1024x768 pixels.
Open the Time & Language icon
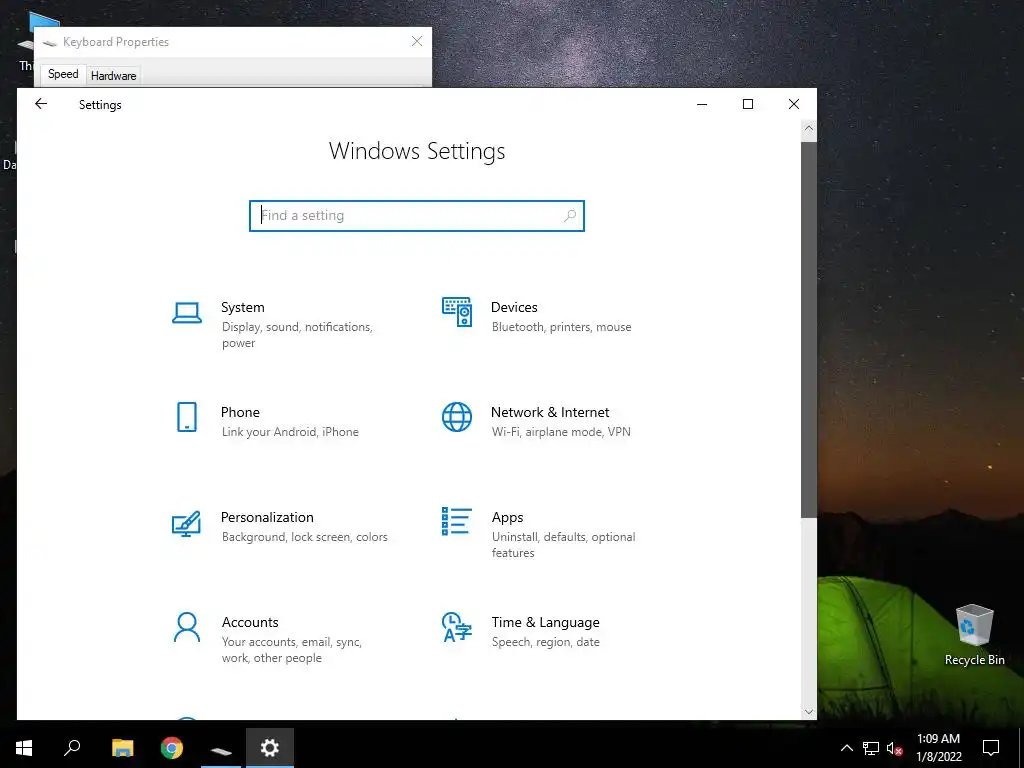(x=456, y=627)
